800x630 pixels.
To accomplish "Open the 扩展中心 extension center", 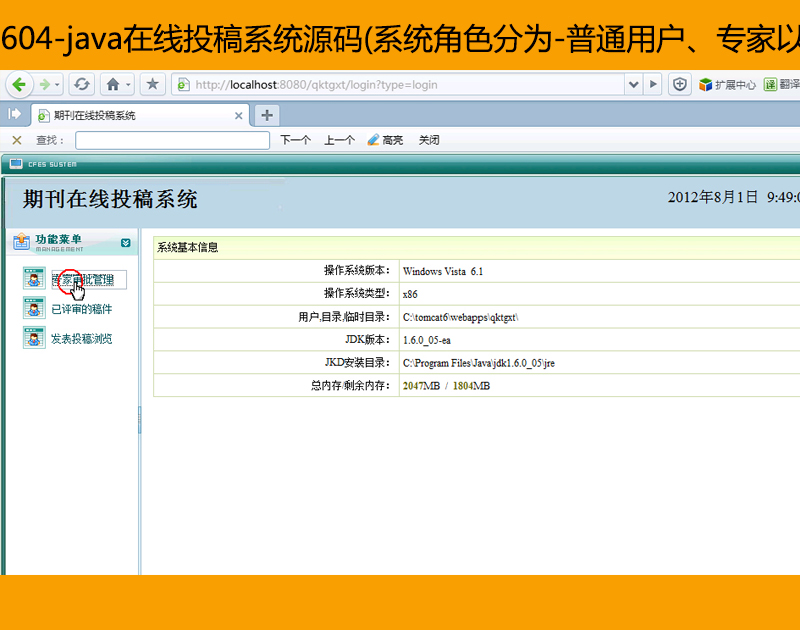I will point(727,85).
